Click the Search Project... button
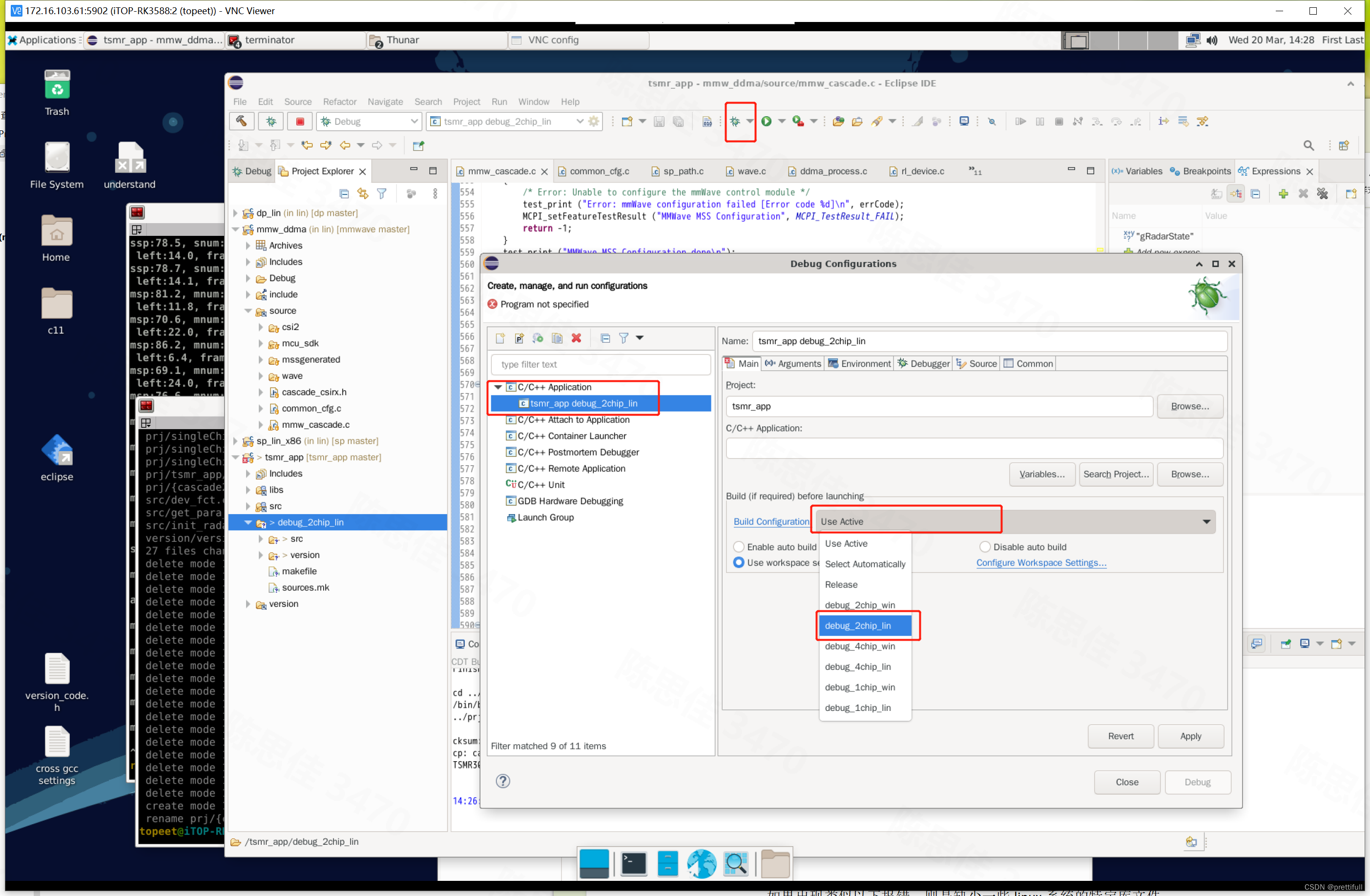 (1116, 474)
